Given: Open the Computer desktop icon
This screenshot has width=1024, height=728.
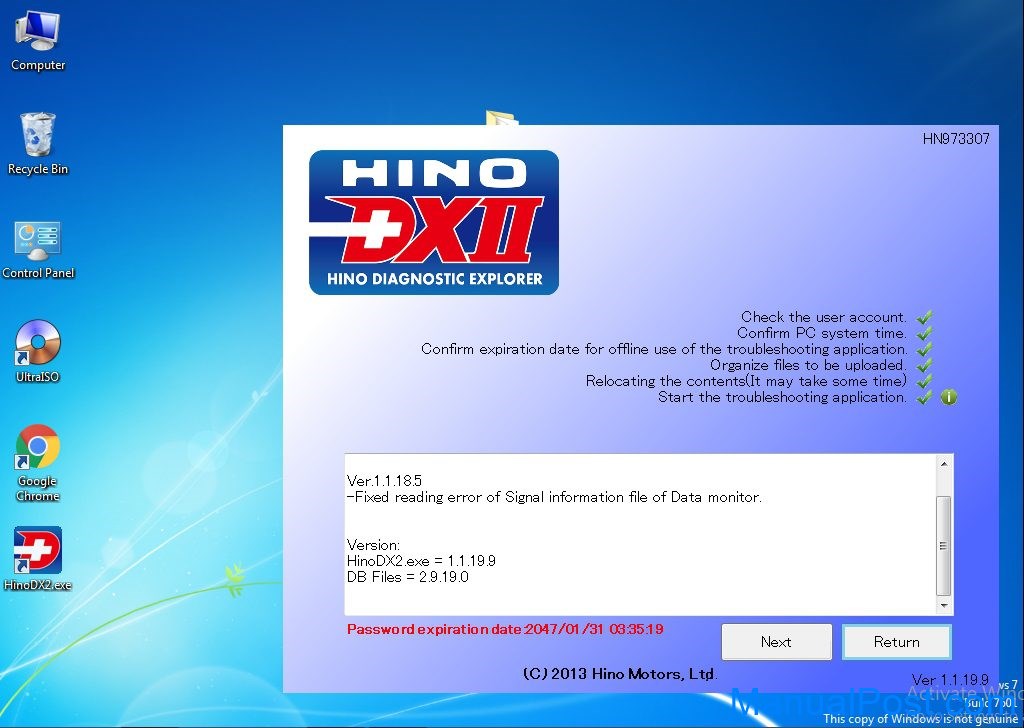Looking at the screenshot, I should click(x=38, y=40).
